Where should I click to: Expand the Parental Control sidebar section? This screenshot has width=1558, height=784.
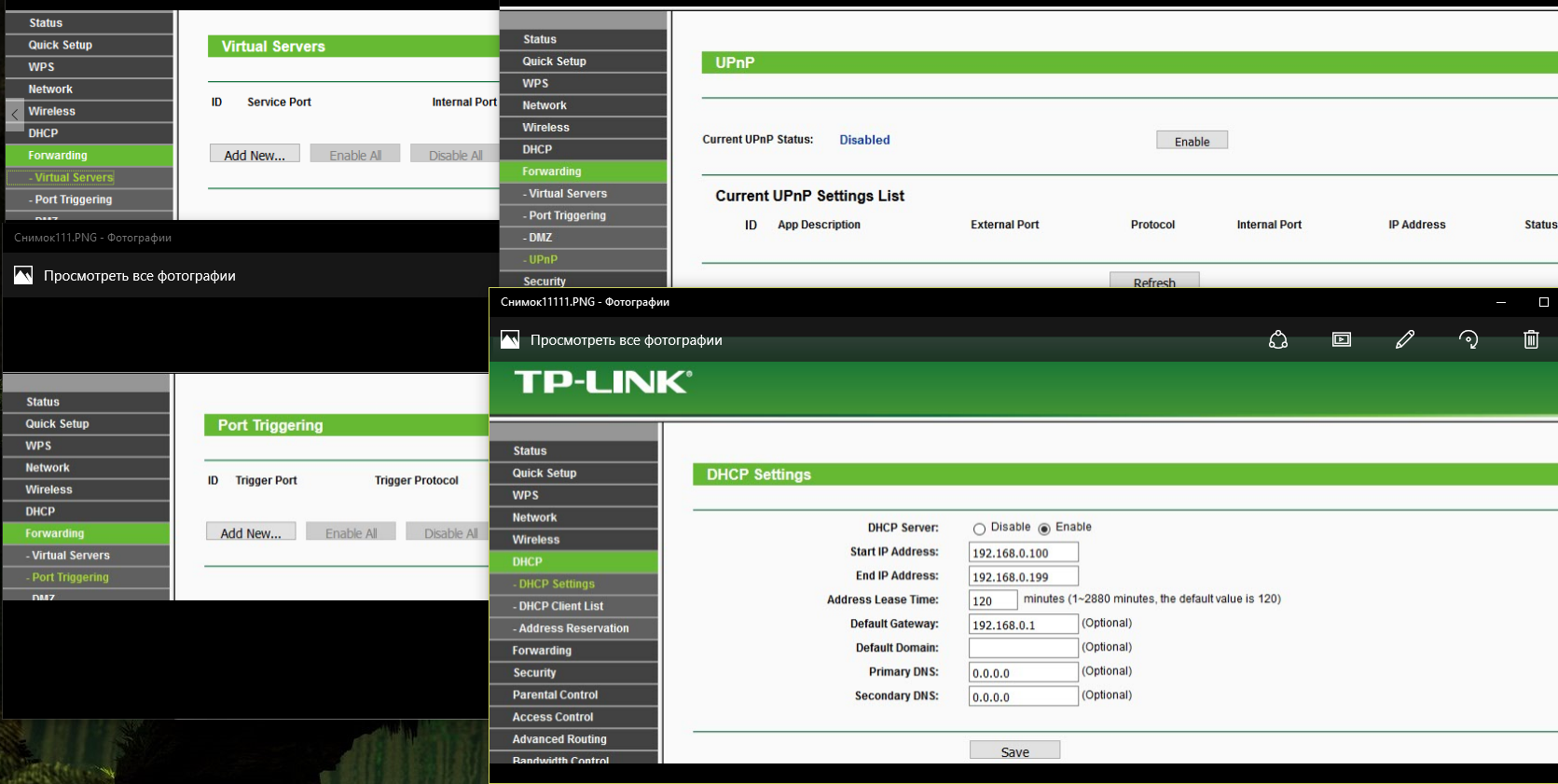pos(555,695)
